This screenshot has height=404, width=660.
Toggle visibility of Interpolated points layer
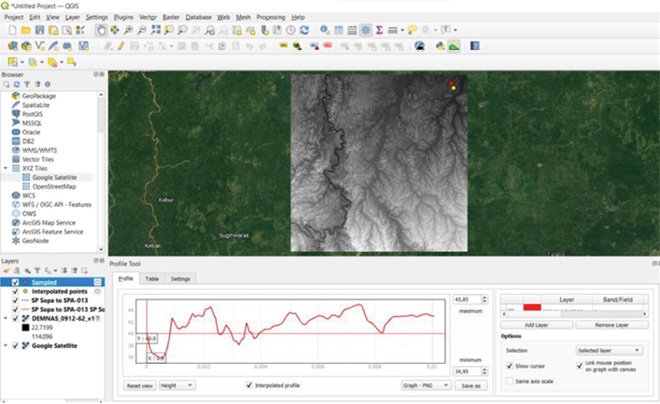(x=14, y=291)
